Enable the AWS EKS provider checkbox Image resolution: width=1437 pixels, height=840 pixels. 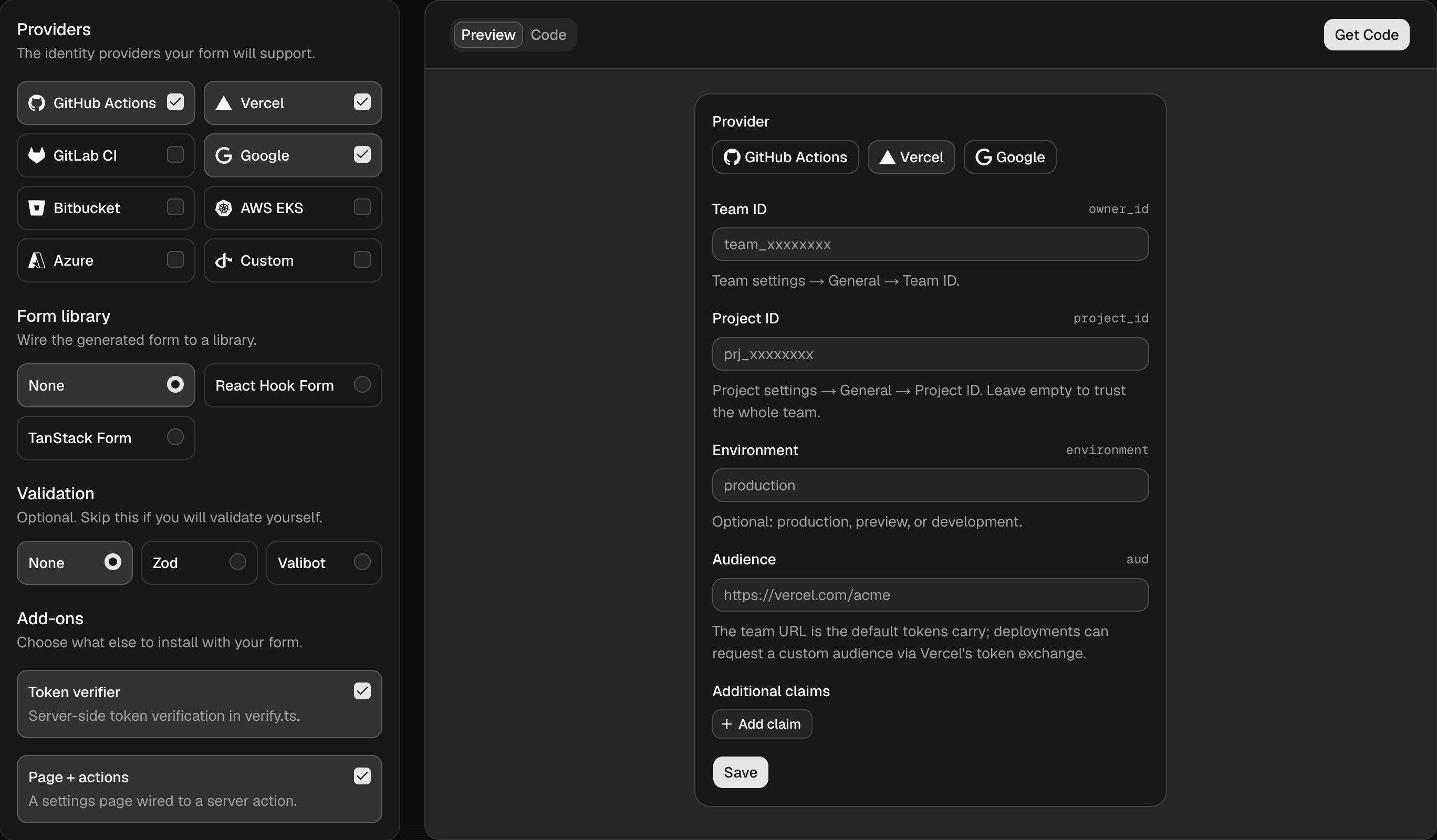(x=362, y=207)
